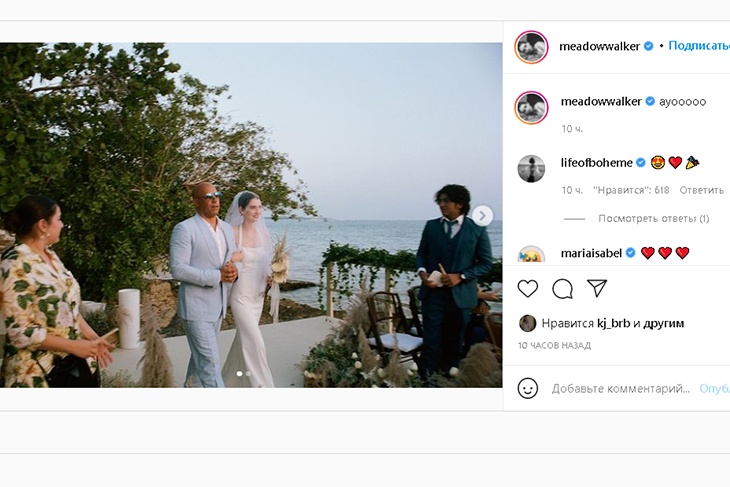Click the small kj_brb liker avatar
The height and width of the screenshot is (487, 730).
click(x=527, y=323)
